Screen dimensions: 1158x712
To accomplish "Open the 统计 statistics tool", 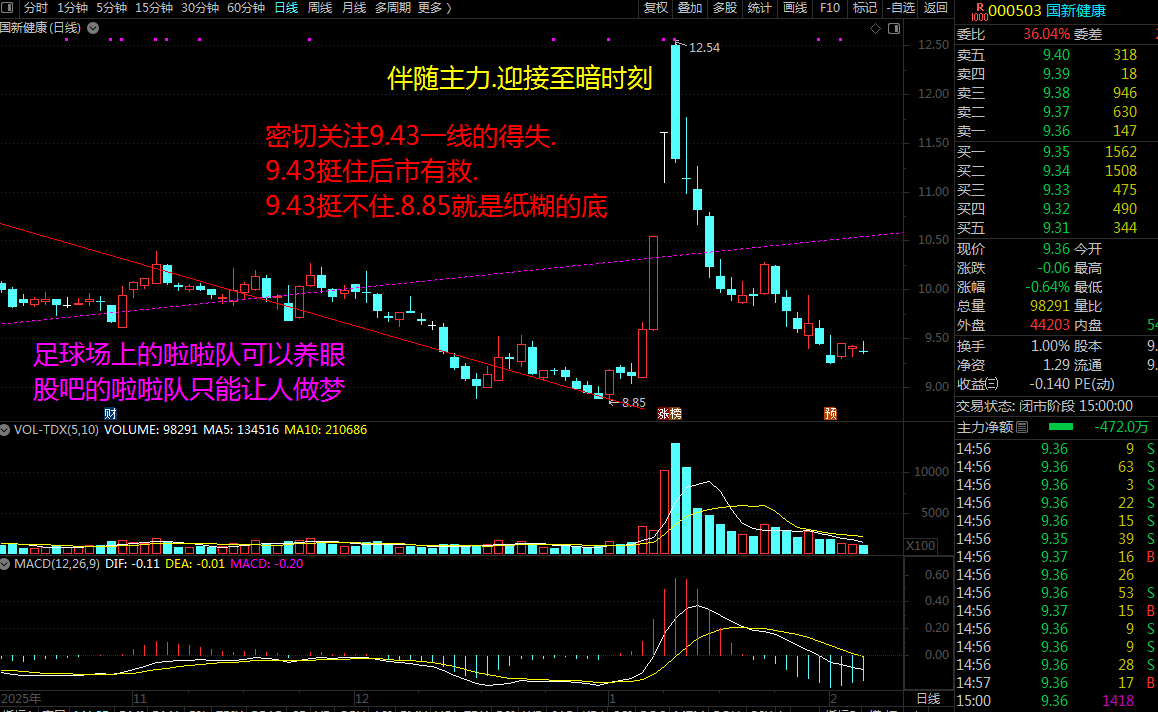I will [x=759, y=7].
